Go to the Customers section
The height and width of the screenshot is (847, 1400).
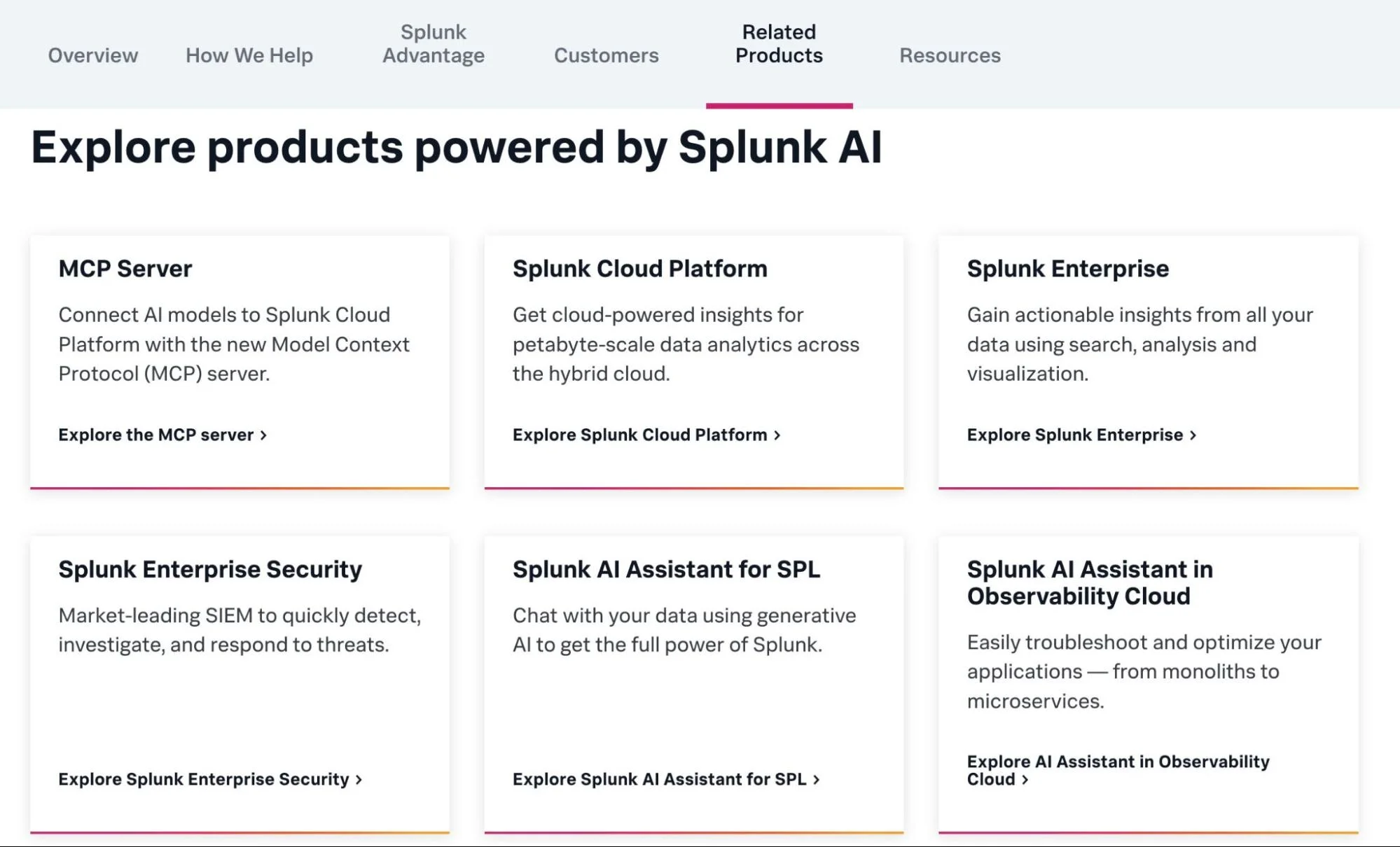click(606, 55)
